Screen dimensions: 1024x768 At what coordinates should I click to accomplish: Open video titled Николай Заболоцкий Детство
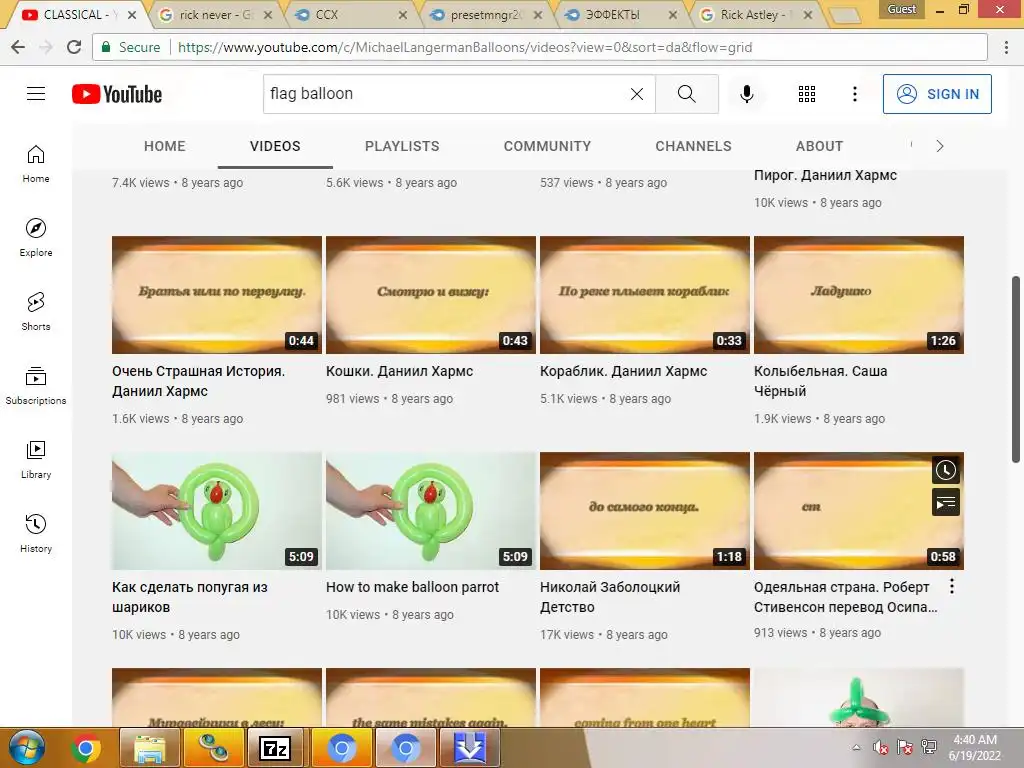tap(609, 597)
